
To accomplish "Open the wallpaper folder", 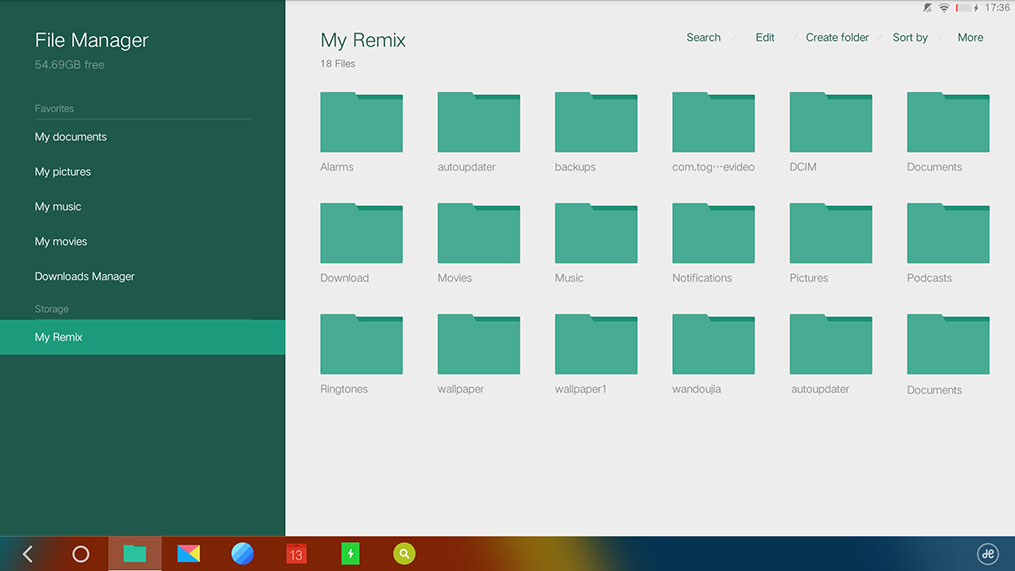I will point(478,344).
